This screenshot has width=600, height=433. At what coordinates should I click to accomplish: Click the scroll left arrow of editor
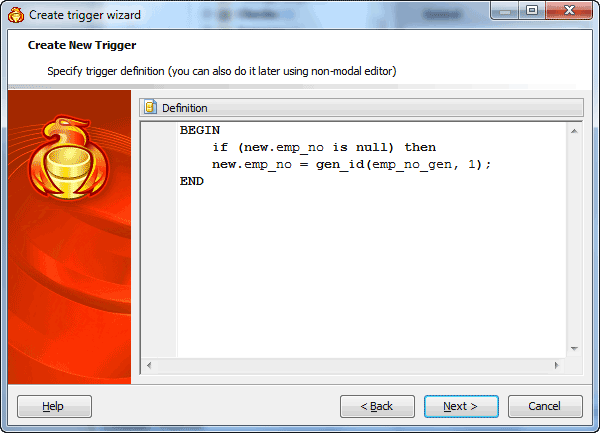(149, 365)
